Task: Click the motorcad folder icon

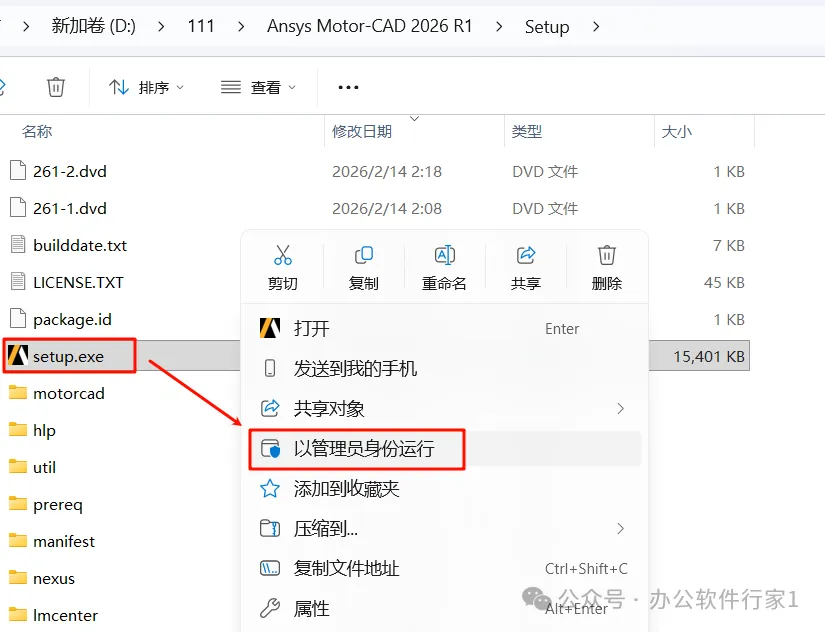Action: tap(18, 393)
